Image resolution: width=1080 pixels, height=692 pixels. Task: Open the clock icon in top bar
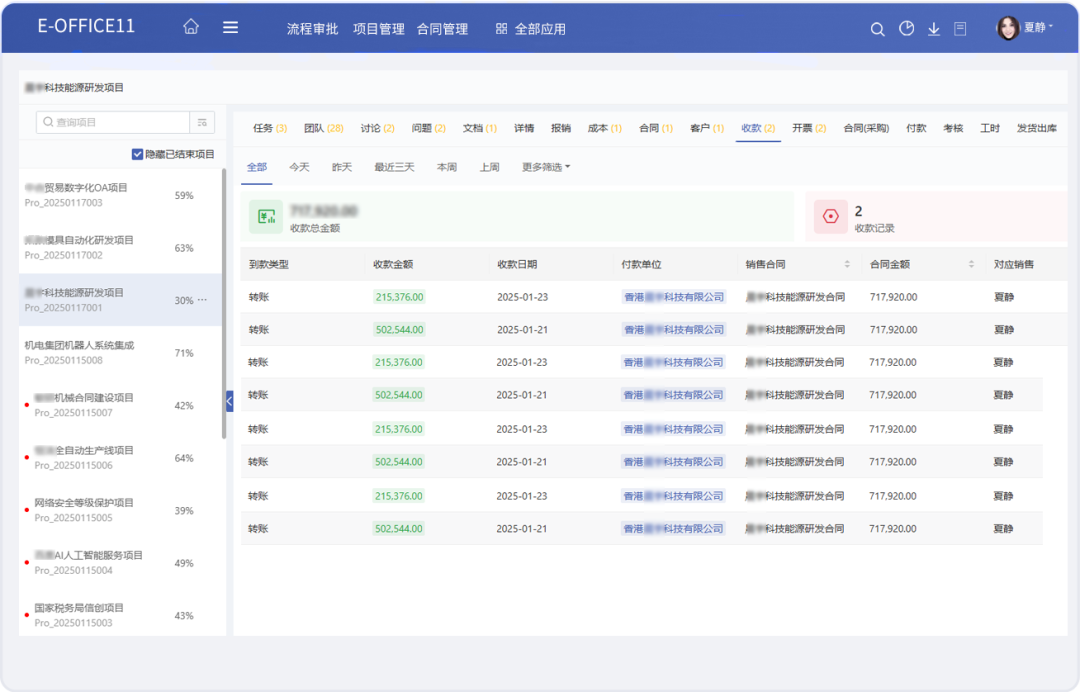(906, 29)
